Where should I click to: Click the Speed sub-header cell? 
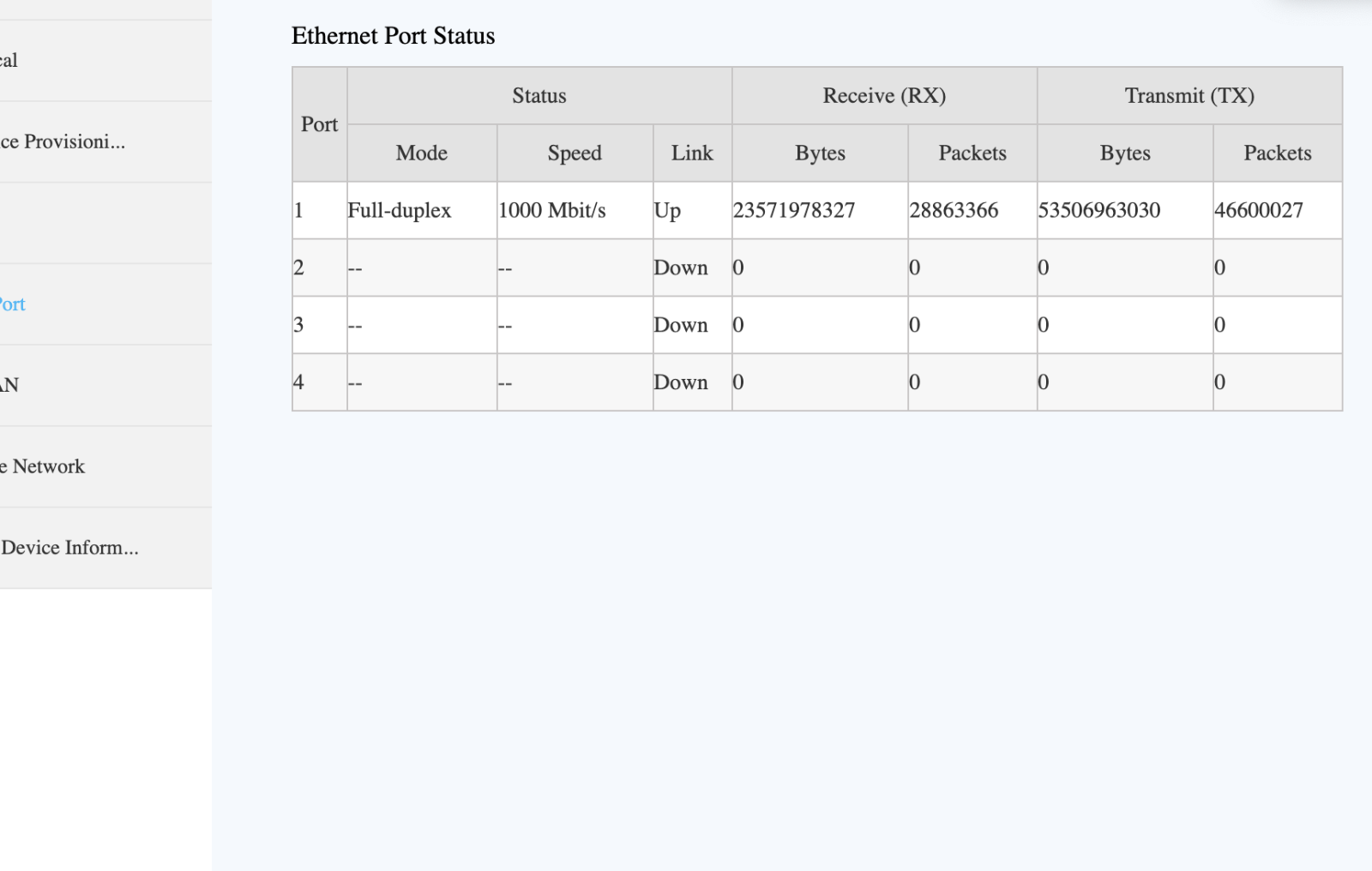(x=575, y=153)
